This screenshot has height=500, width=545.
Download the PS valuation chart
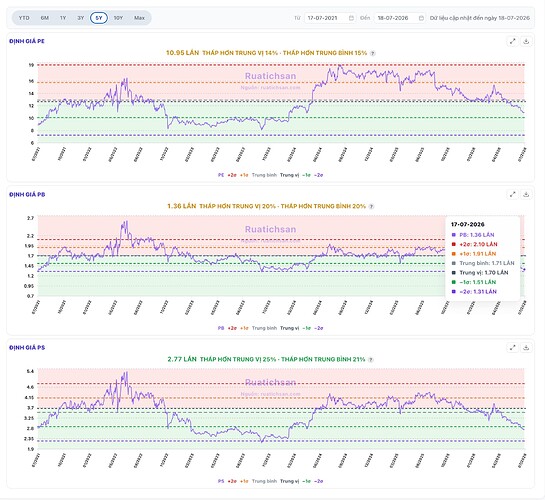pyautogui.click(x=526, y=347)
